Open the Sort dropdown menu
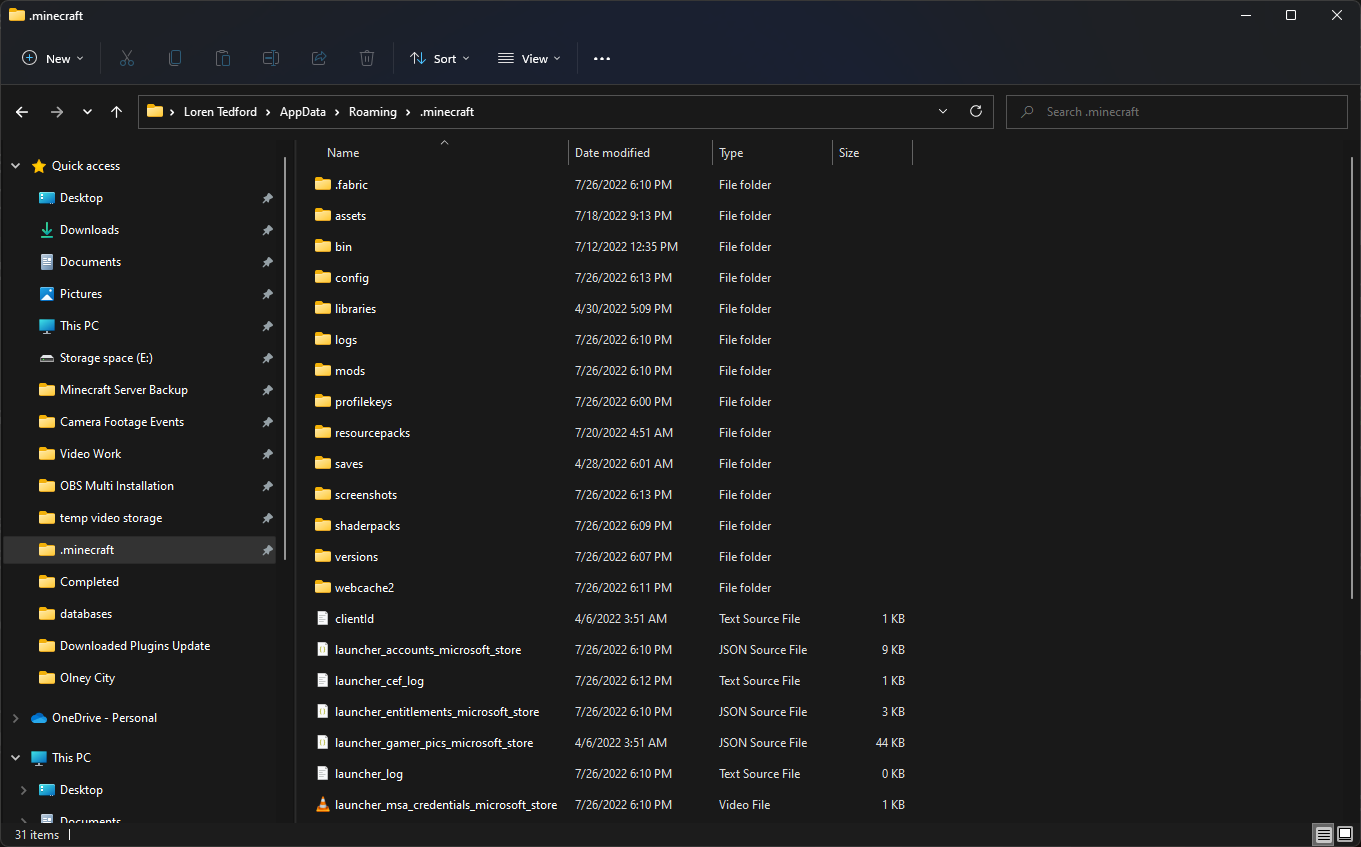Image resolution: width=1361 pixels, height=847 pixels. 439,59
